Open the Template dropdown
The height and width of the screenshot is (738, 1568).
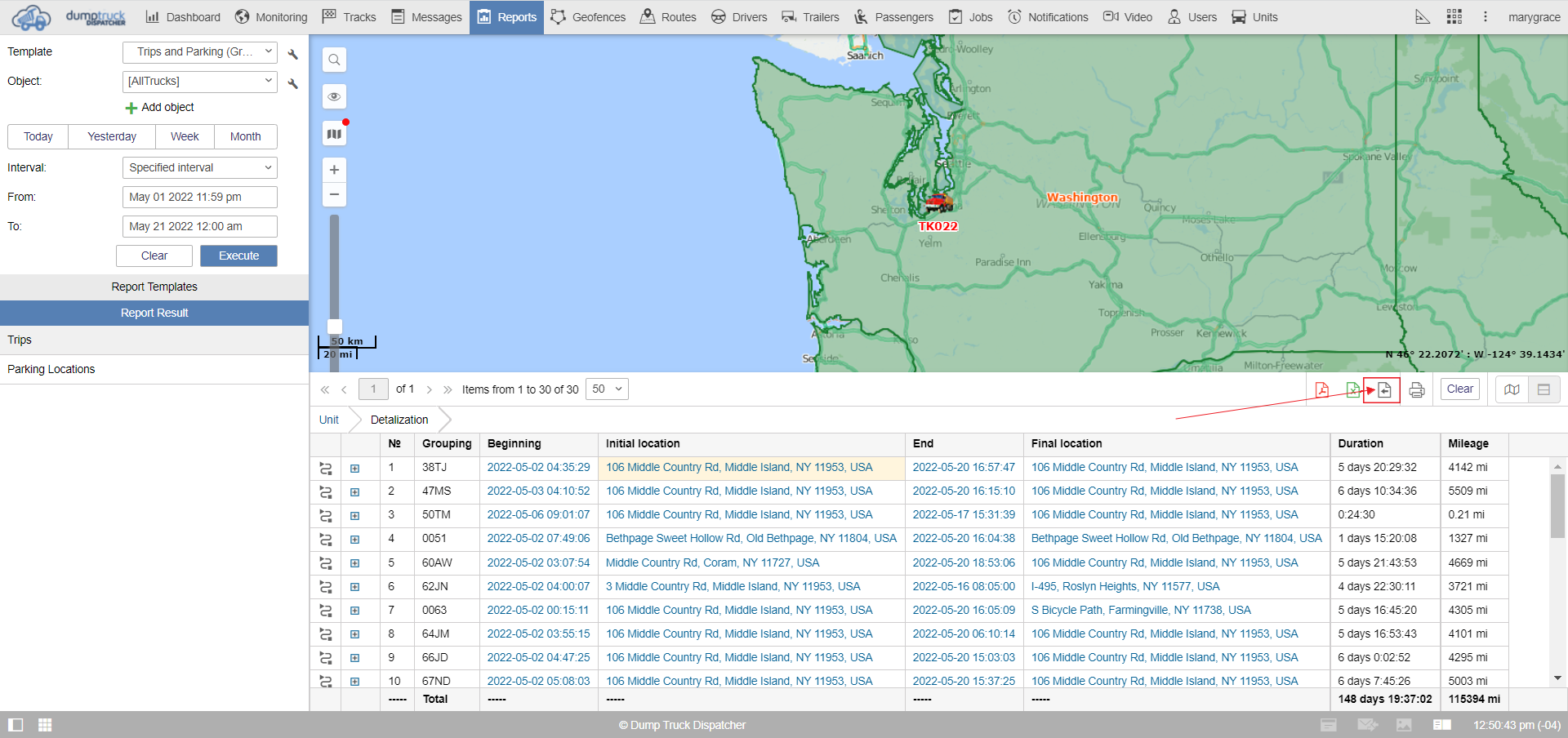point(200,52)
